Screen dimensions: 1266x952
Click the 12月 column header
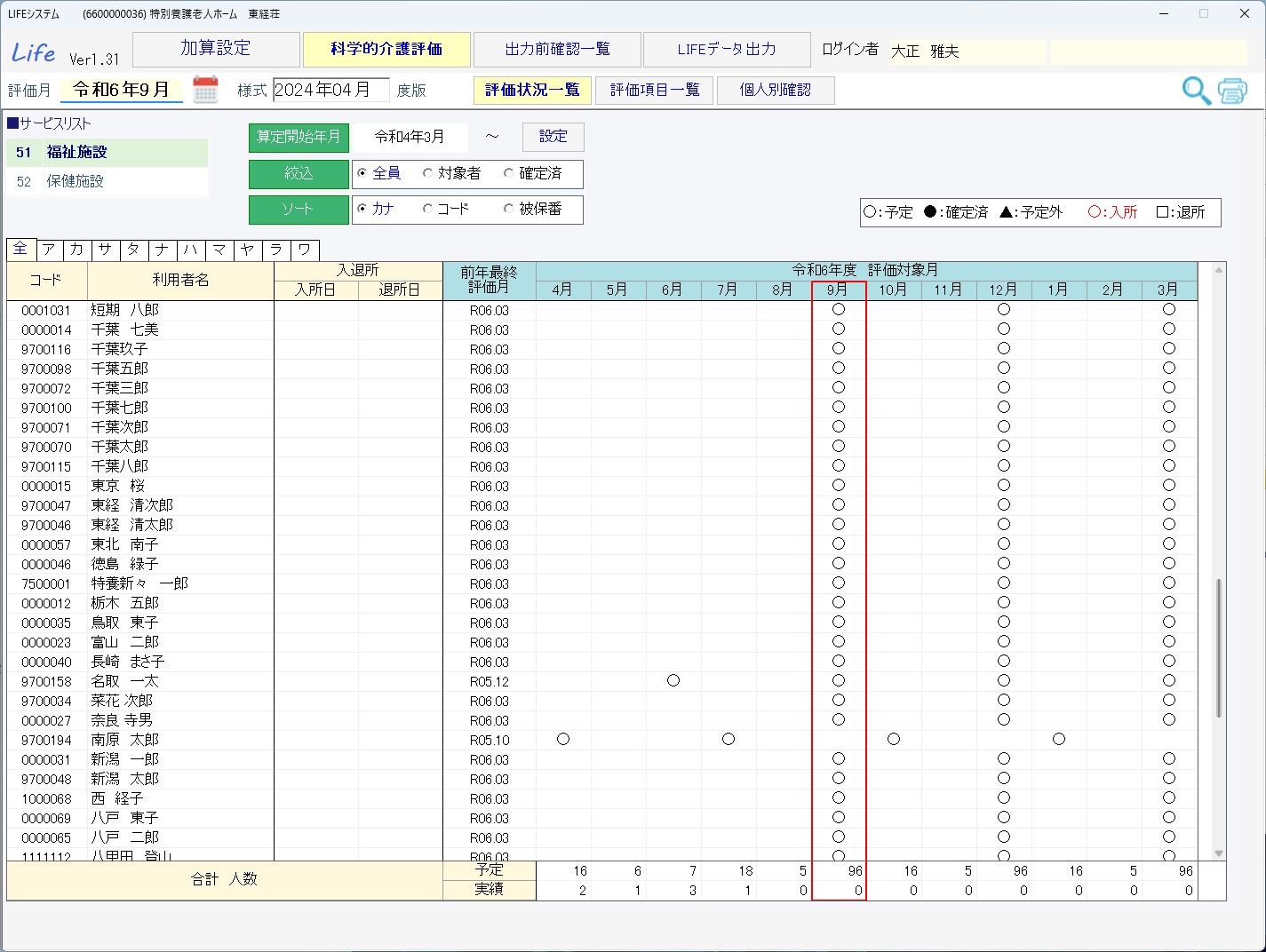1003,290
